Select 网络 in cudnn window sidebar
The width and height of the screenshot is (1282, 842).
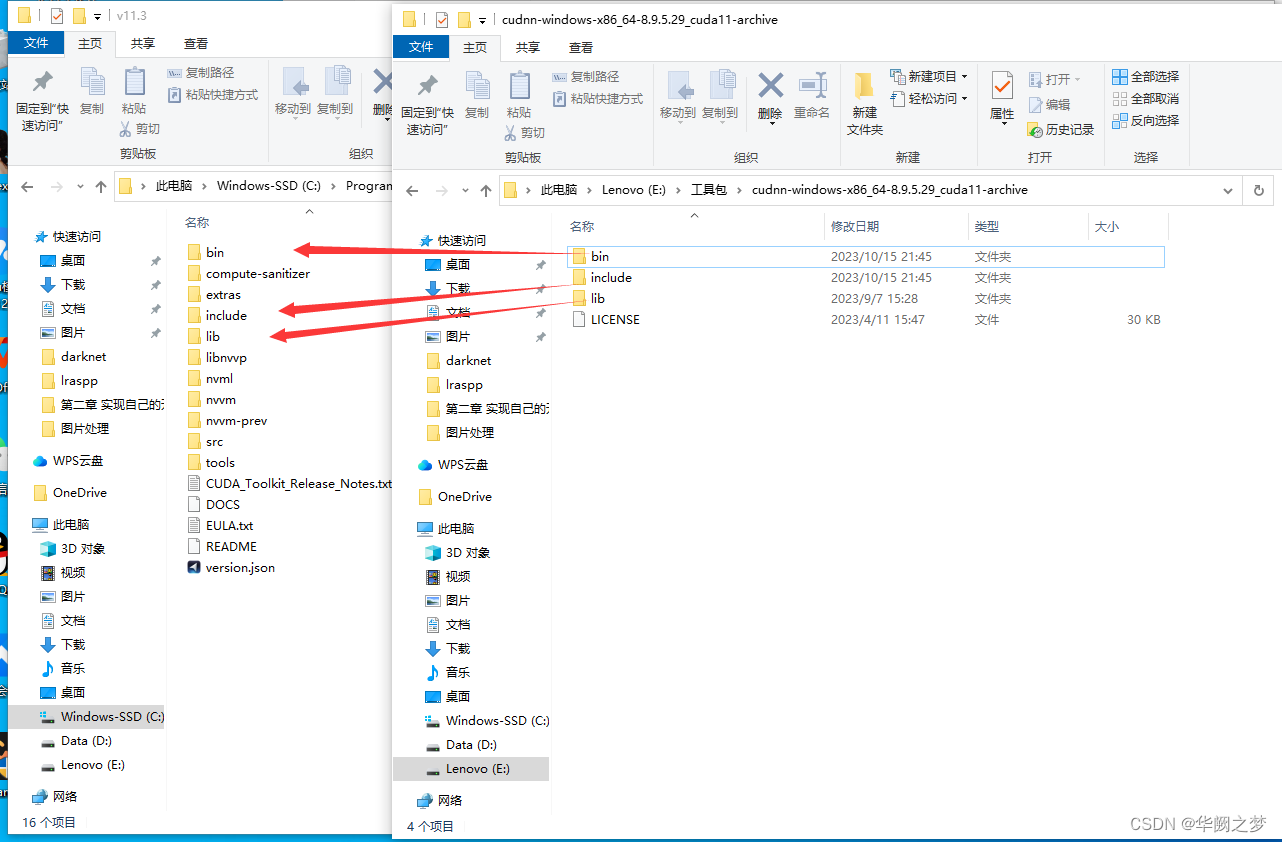(x=450, y=801)
